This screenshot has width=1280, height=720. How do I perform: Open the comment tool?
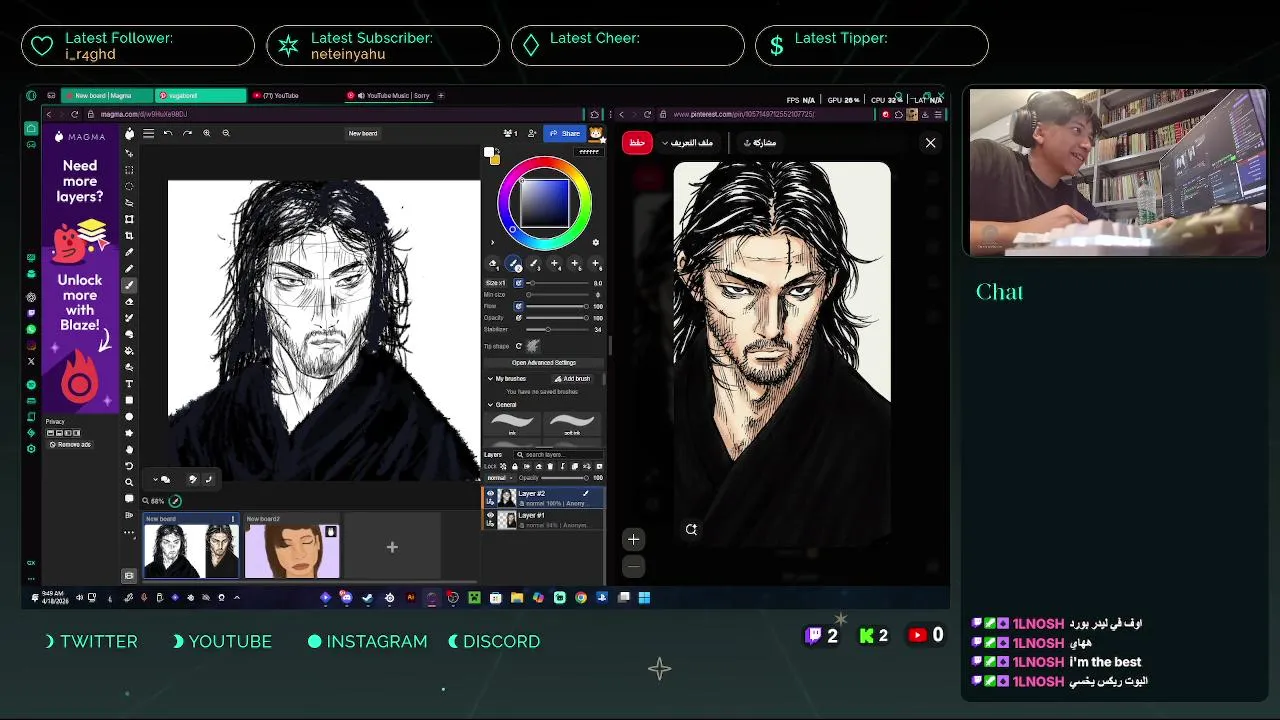pyautogui.click(x=129, y=498)
